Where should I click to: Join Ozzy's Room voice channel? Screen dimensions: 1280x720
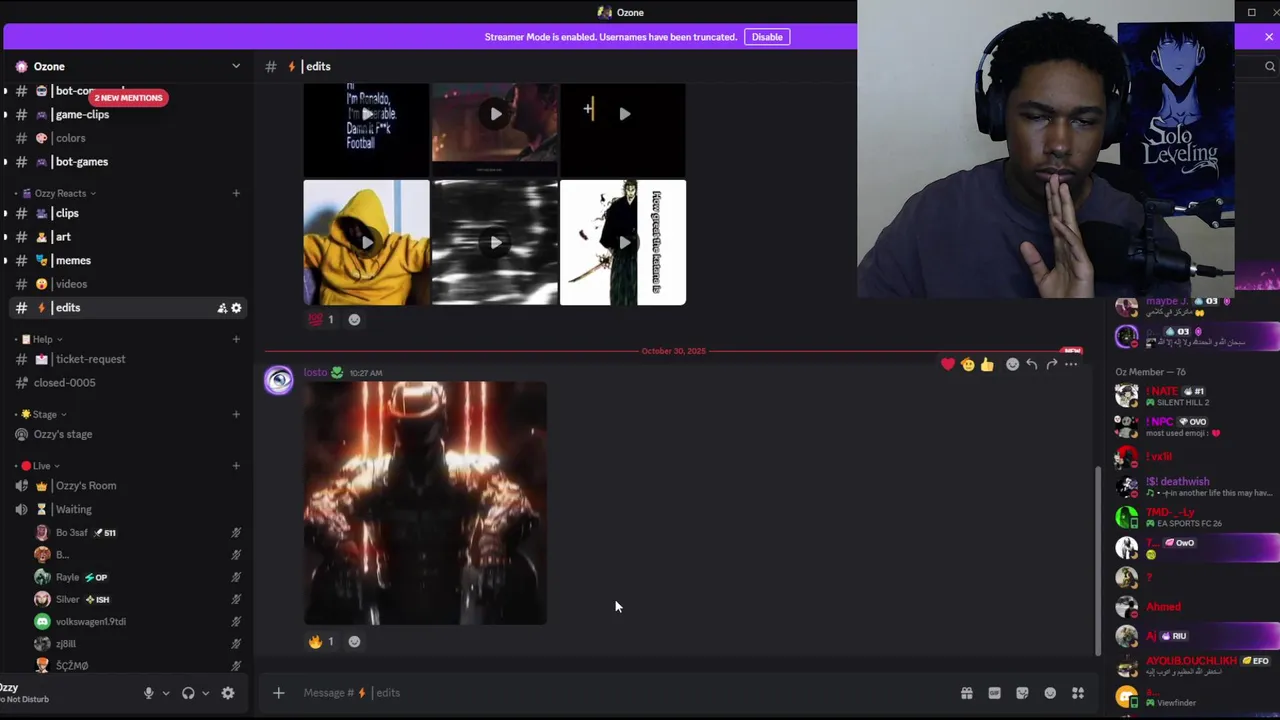coord(128,486)
